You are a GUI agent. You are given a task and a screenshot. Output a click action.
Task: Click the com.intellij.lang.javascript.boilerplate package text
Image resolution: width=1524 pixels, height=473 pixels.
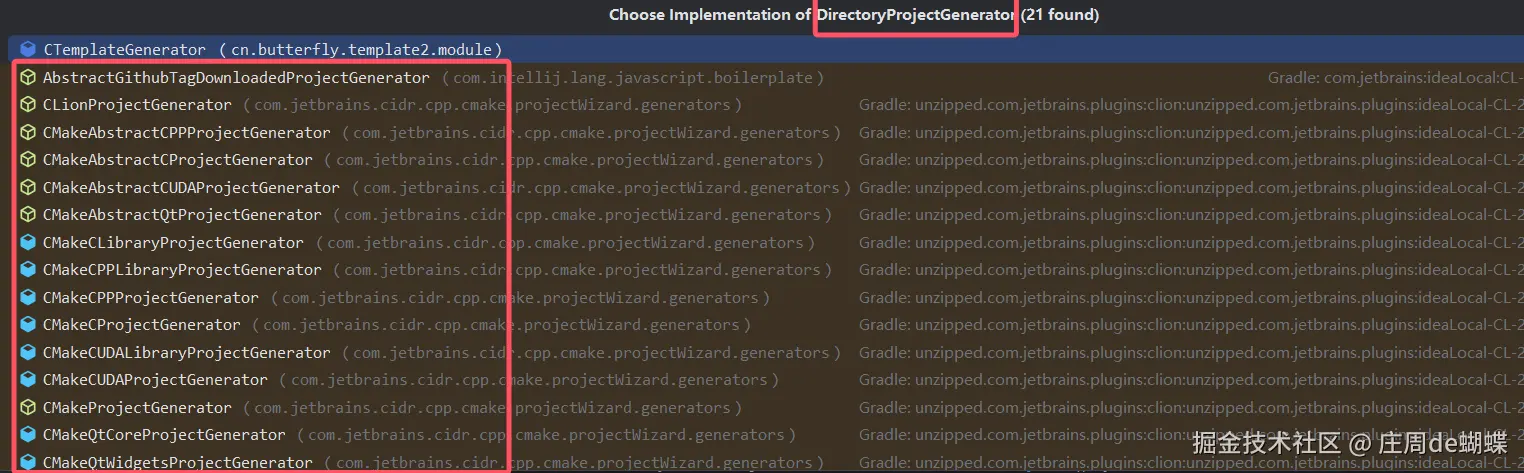639,77
